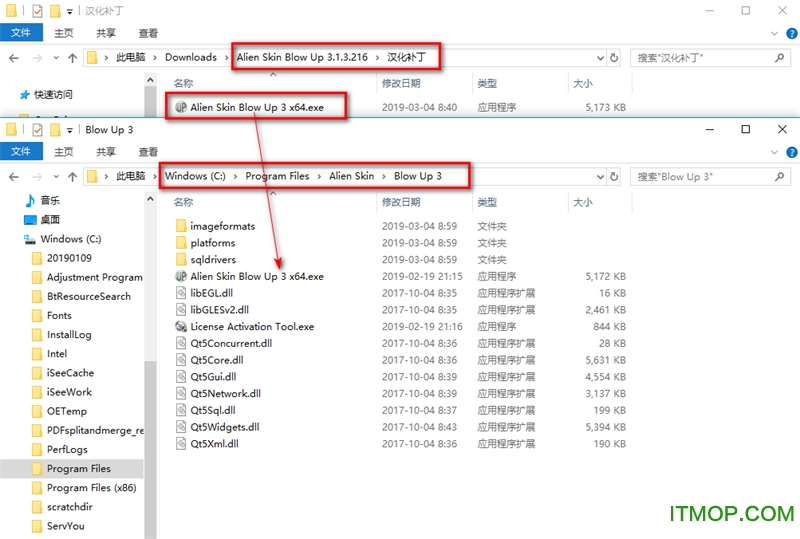
Task: Select the Qt5Network.dll file
Action: 226,394
